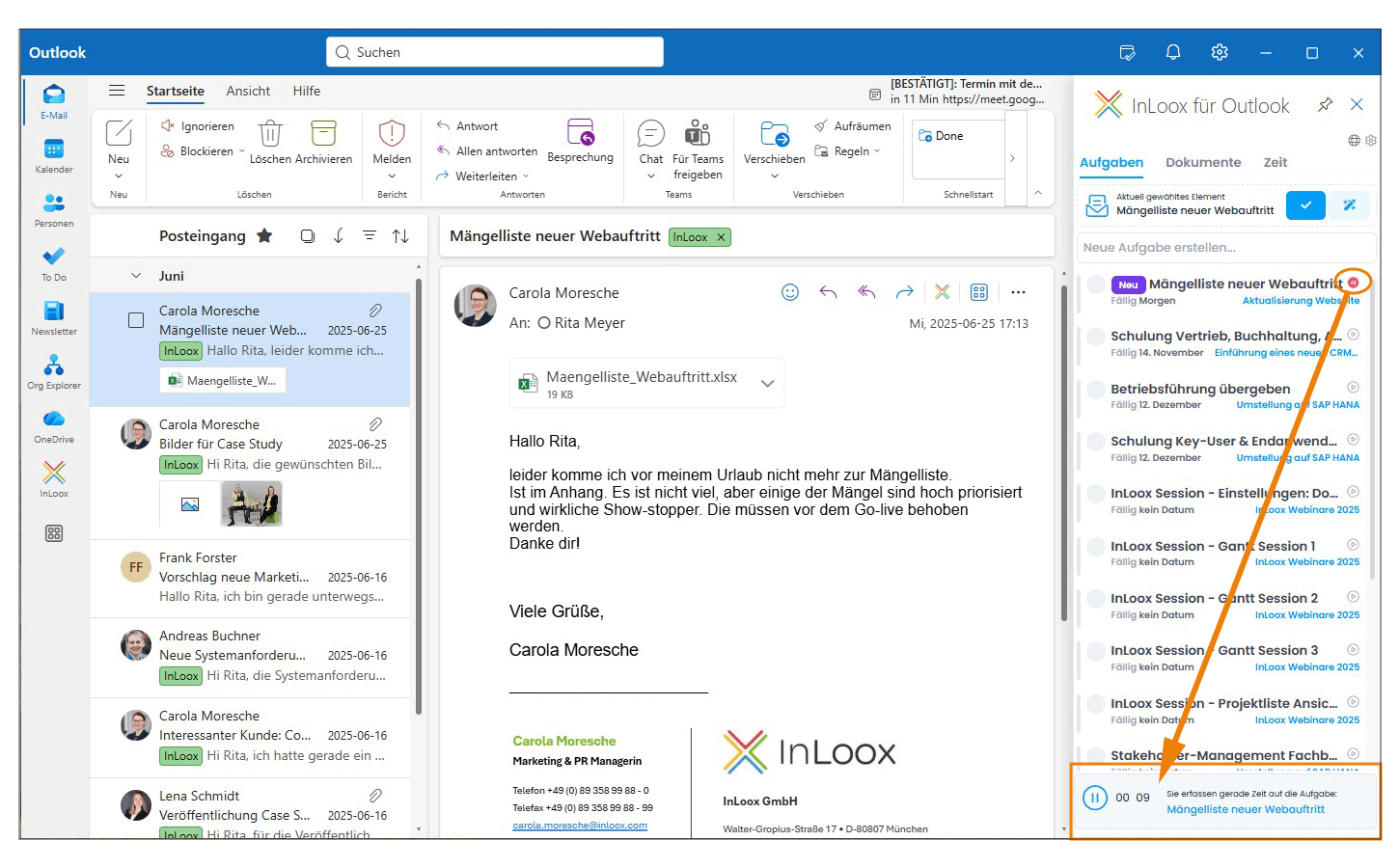Viewport: 1399px width, 868px height.
Task: Open notifications bell in title bar
Action: click(1173, 52)
